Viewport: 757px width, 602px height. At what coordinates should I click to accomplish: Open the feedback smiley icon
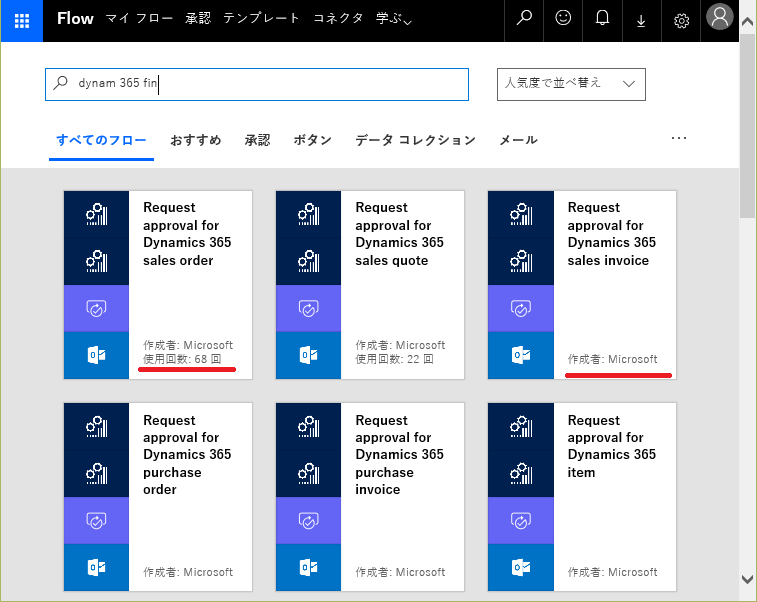[x=563, y=18]
